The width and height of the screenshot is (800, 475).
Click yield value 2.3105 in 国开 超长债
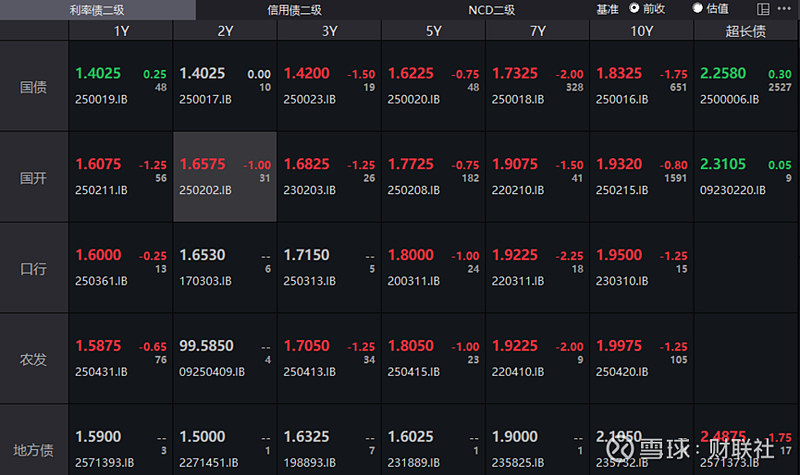[723, 164]
